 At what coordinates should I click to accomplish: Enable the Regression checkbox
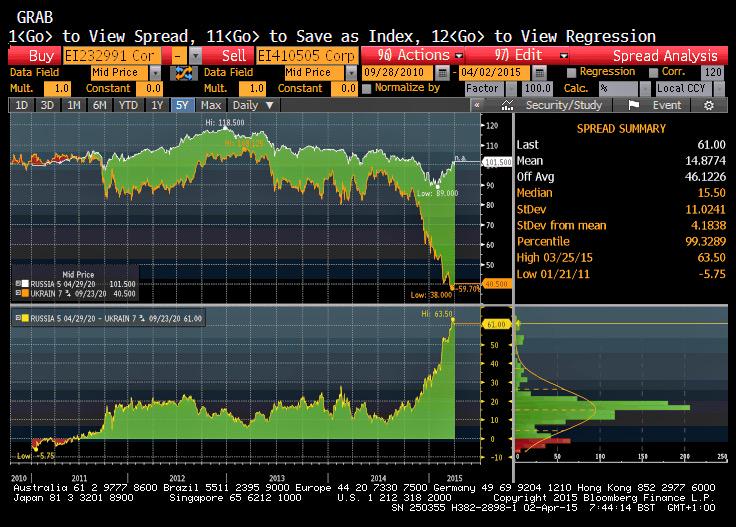point(571,72)
